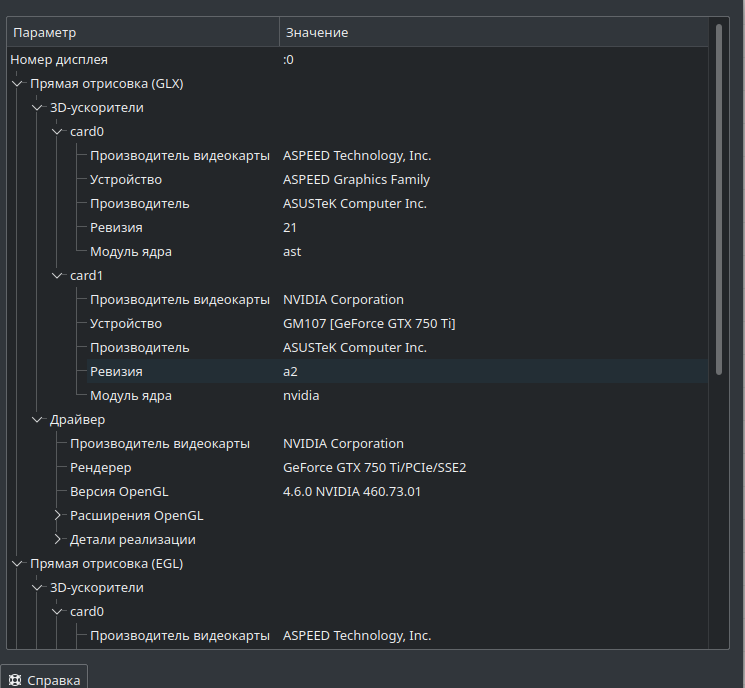Collapse the Прямая отрисовка (EGL) section

tap(17, 564)
